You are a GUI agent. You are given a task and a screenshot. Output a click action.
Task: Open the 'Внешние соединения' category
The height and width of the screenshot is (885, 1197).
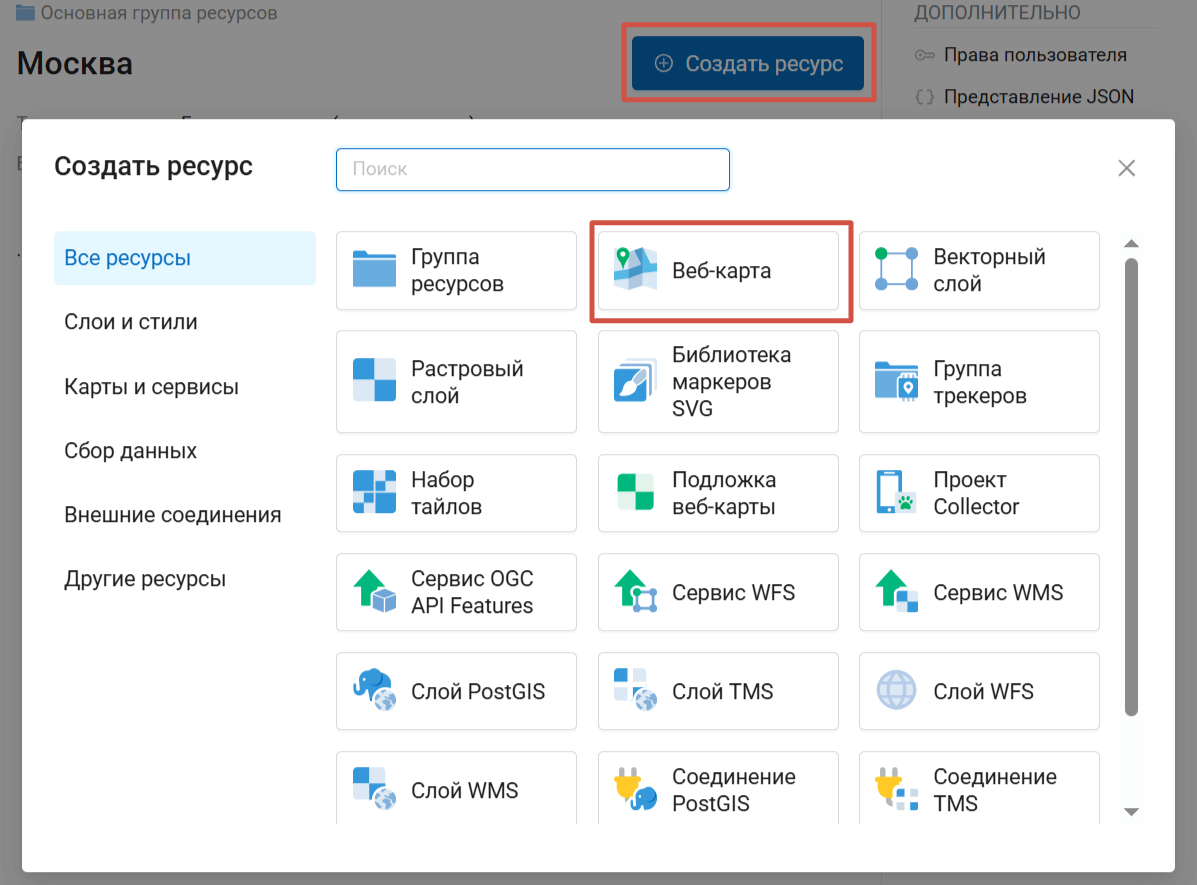(x=172, y=515)
